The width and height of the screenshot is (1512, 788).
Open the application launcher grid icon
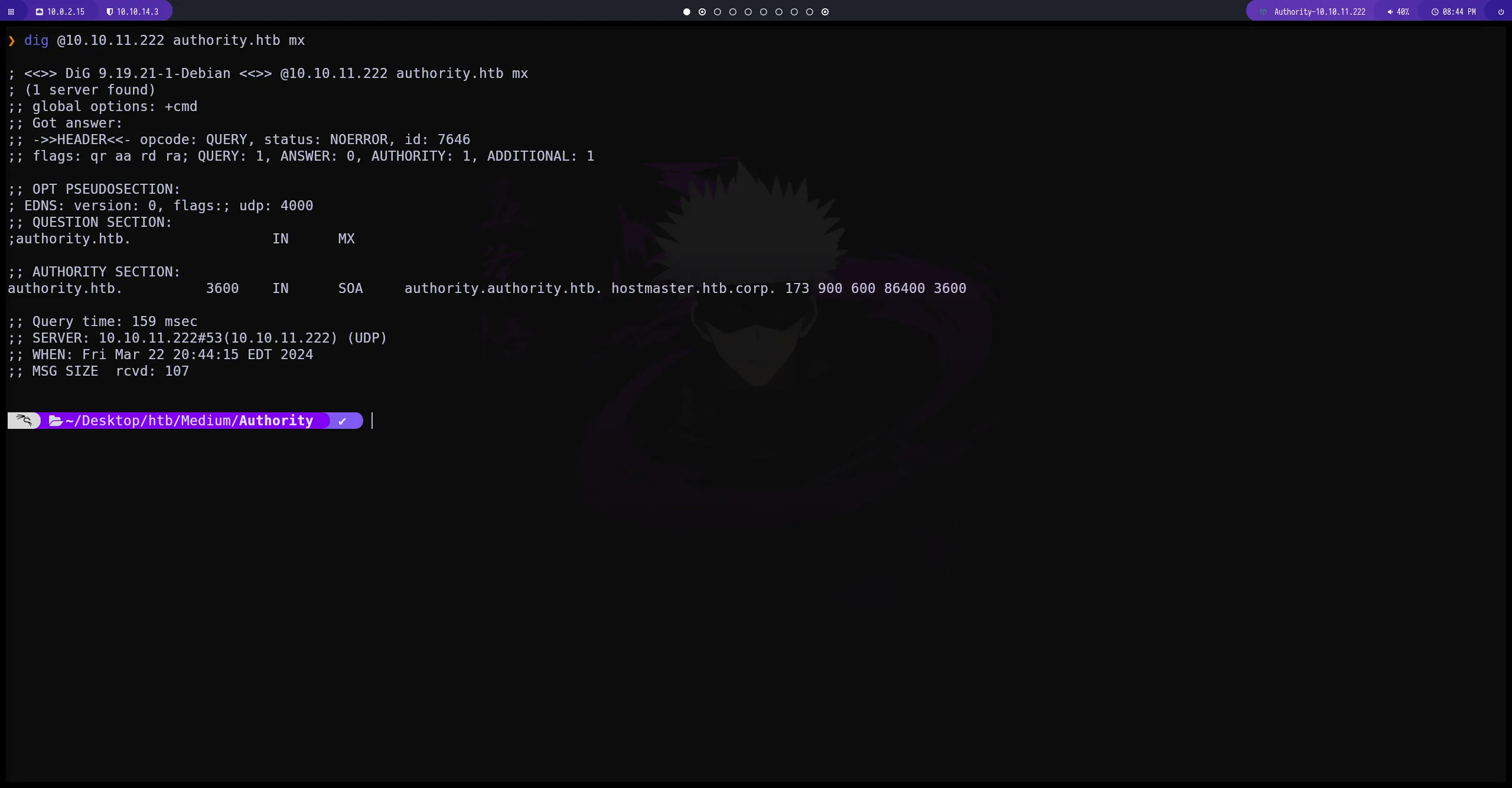point(11,12)
